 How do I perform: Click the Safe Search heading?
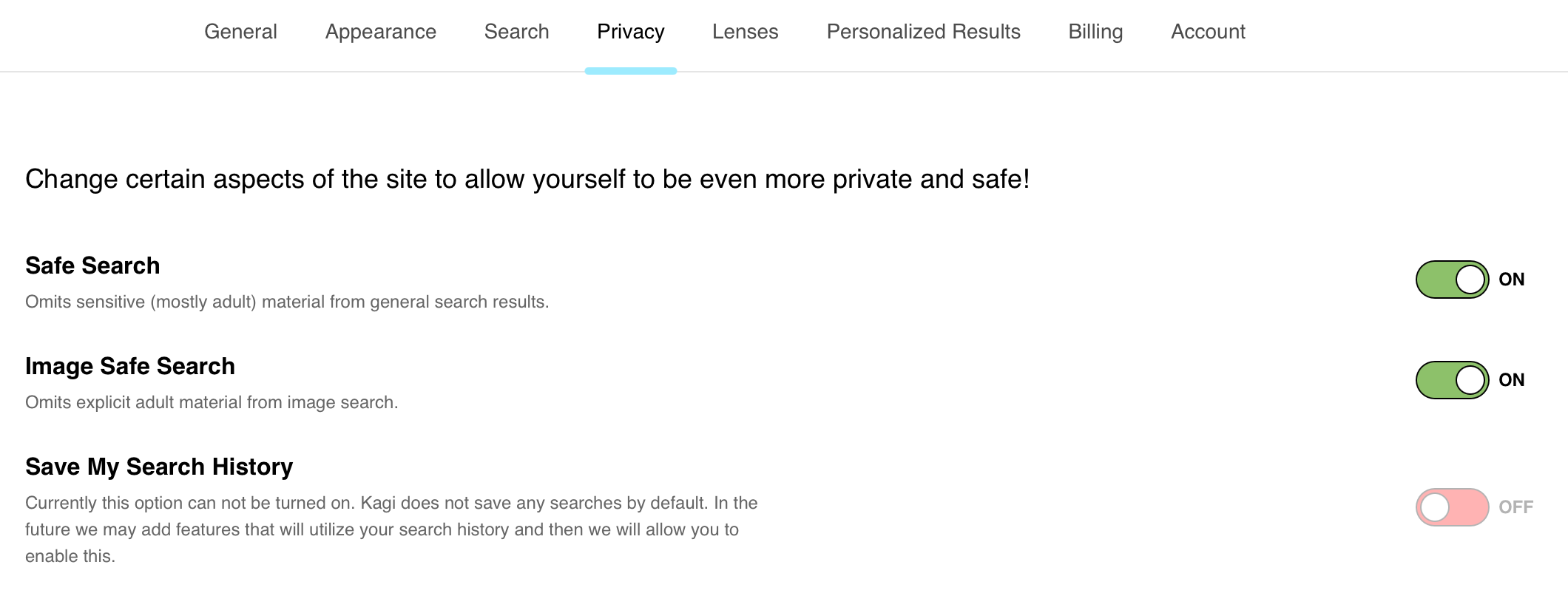92,265
